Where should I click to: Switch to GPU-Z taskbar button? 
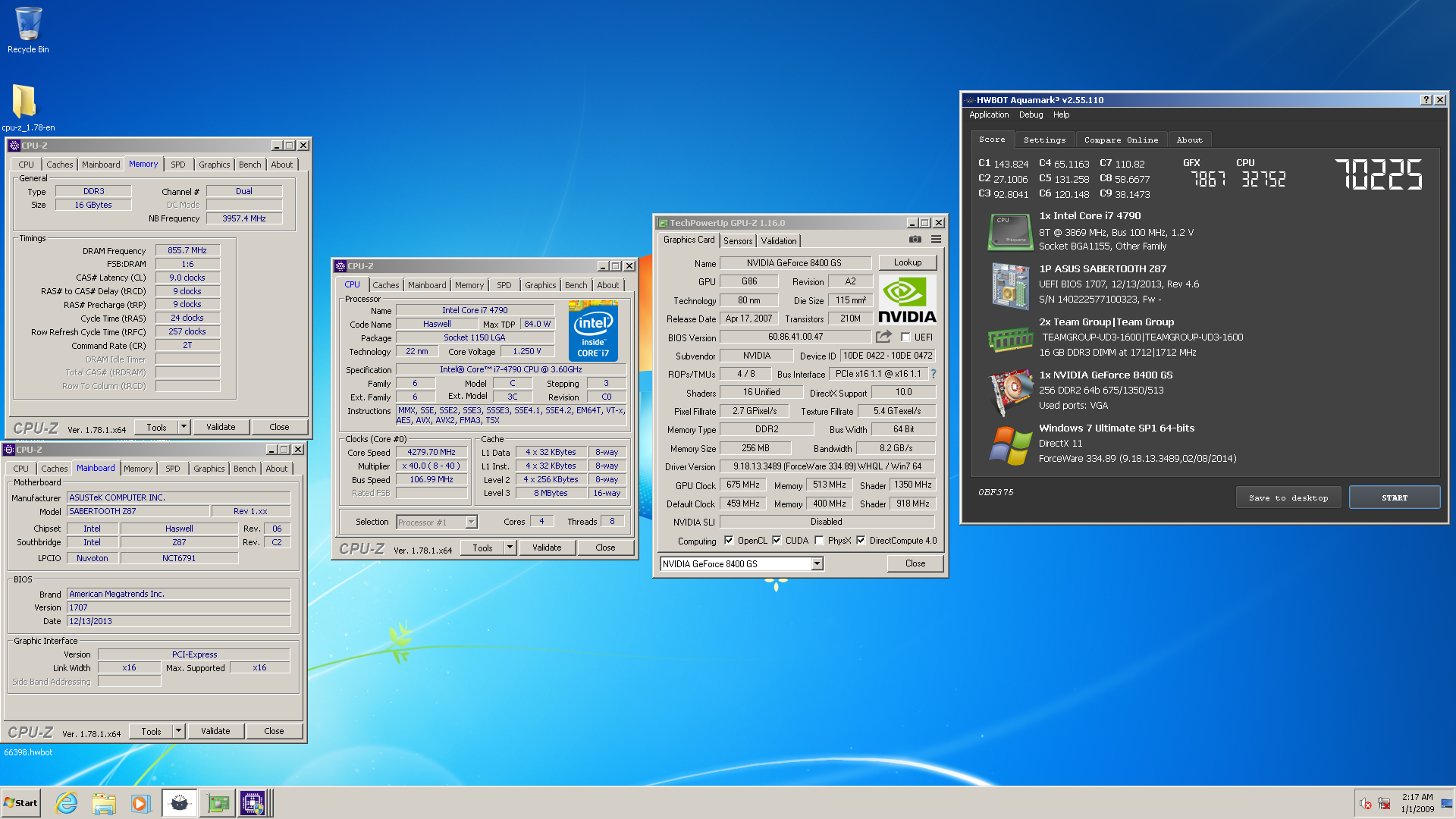point(218,803)
